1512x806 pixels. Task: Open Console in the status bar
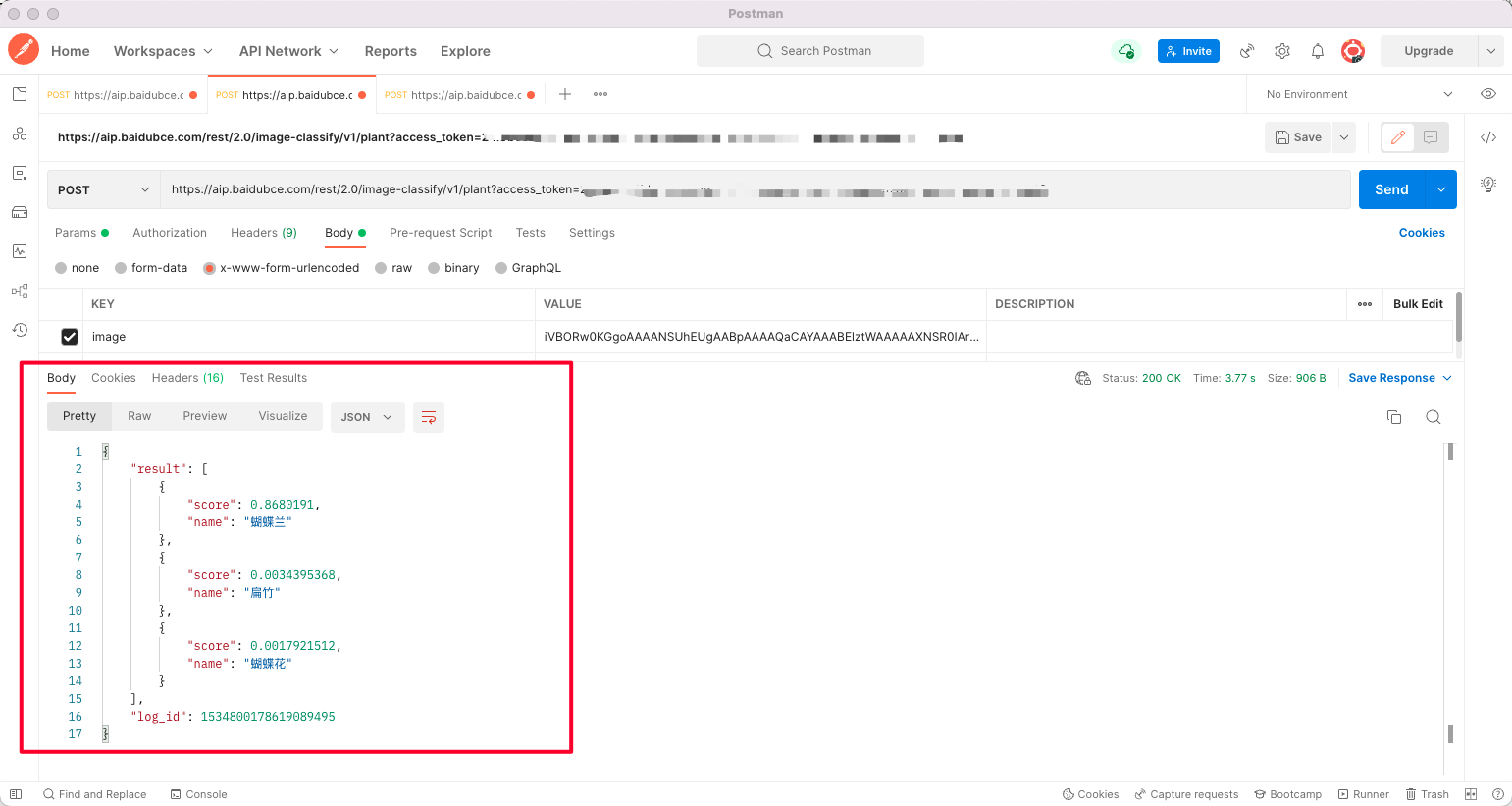pyautogui.click(x=198, y=794)
